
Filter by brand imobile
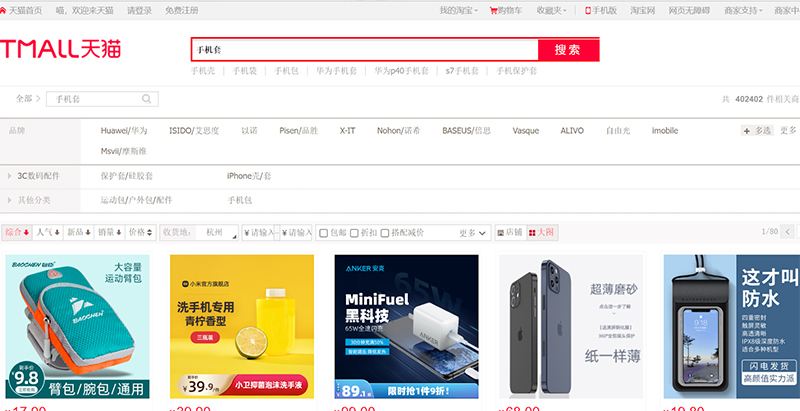pyautogui.click(x=665, y=131)
